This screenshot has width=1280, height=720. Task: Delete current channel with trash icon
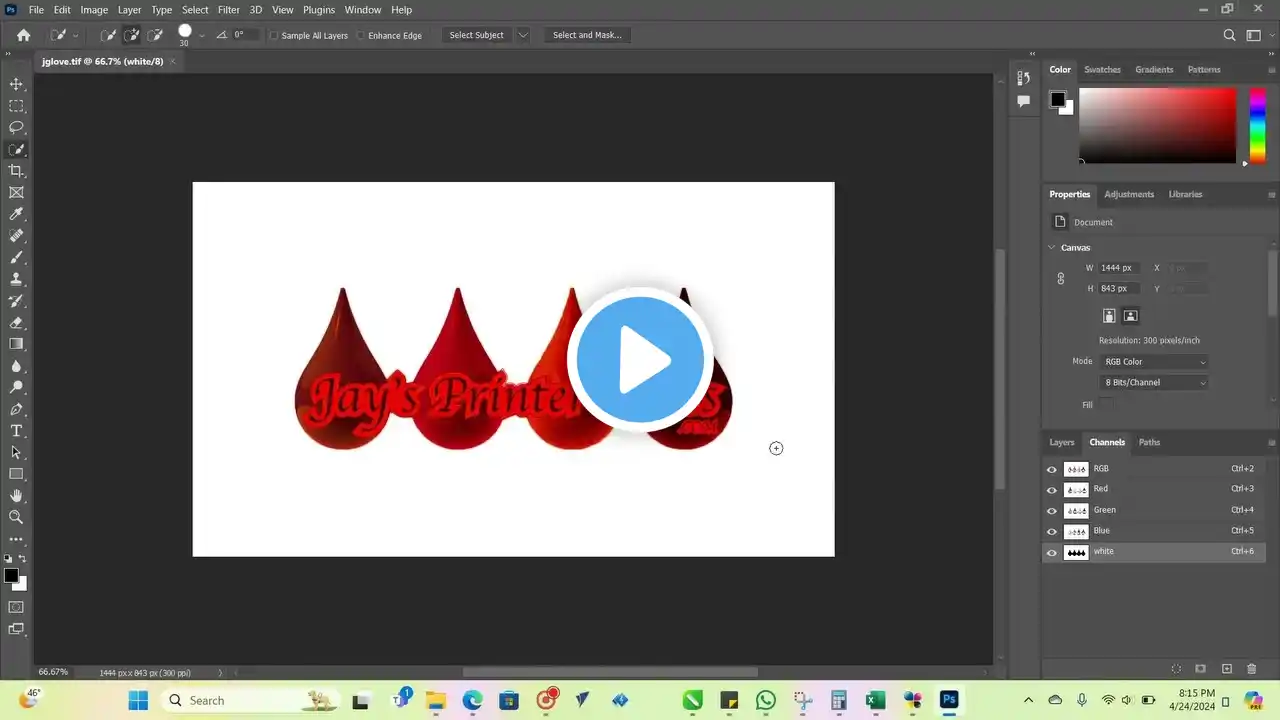click(x=1251, y=669)
